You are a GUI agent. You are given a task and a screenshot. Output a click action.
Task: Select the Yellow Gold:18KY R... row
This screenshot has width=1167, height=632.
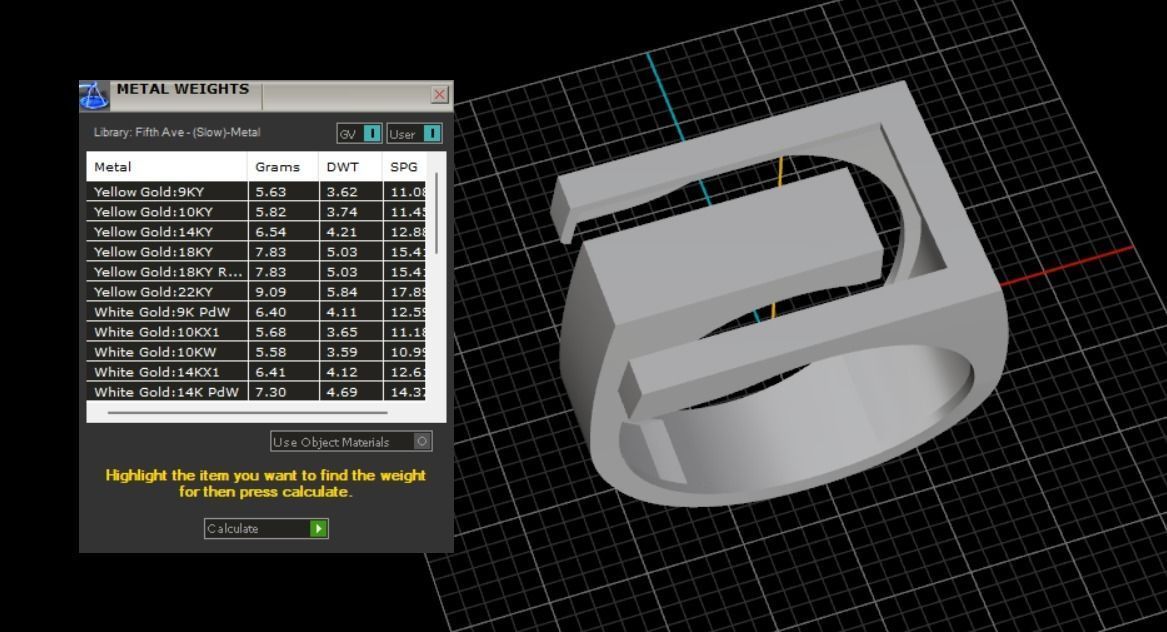256,272
